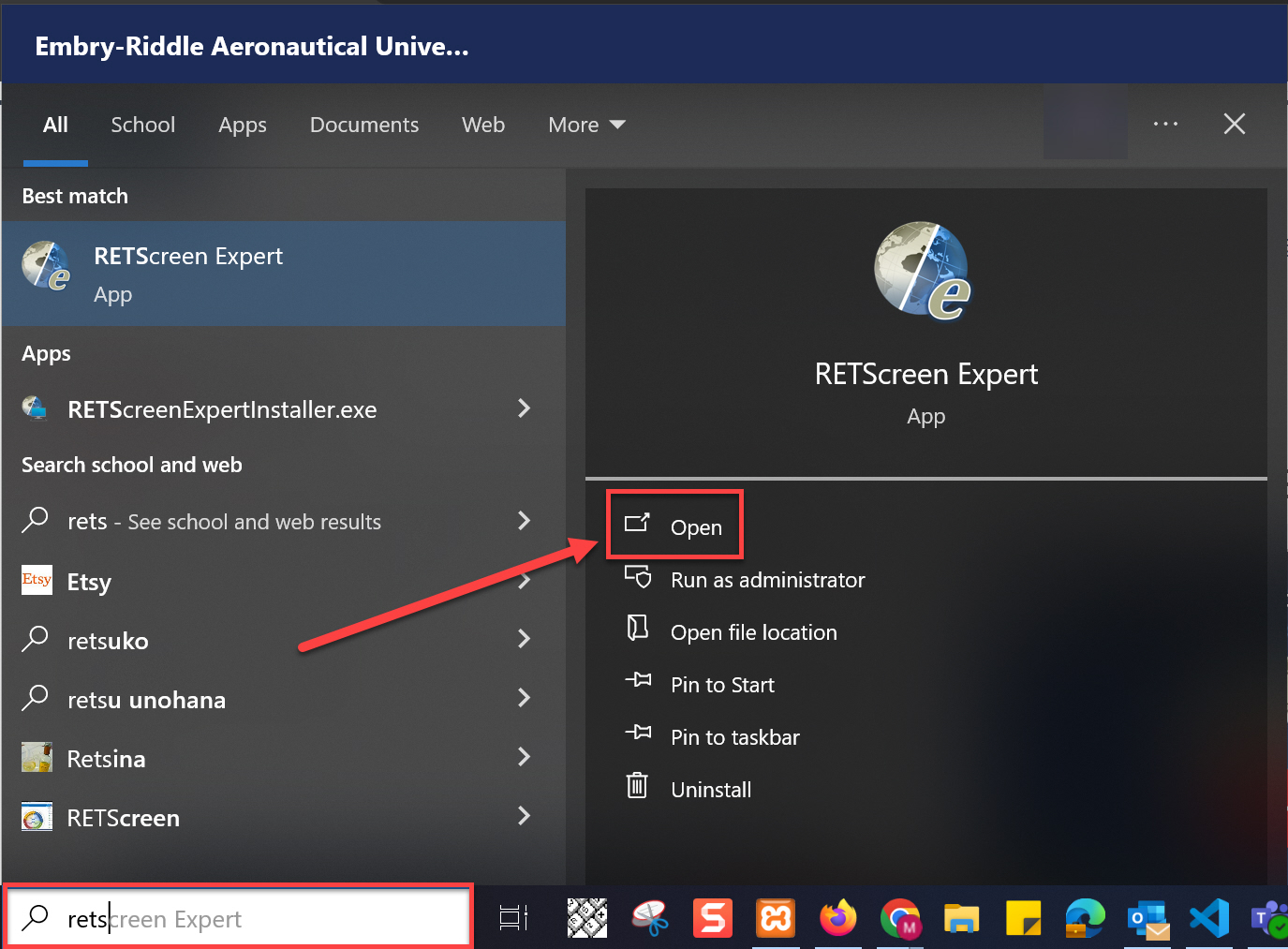The image size is (1288, 949).
Task: Open Sticky Notes from the taskbar
Action: (x=1024, y=918)
